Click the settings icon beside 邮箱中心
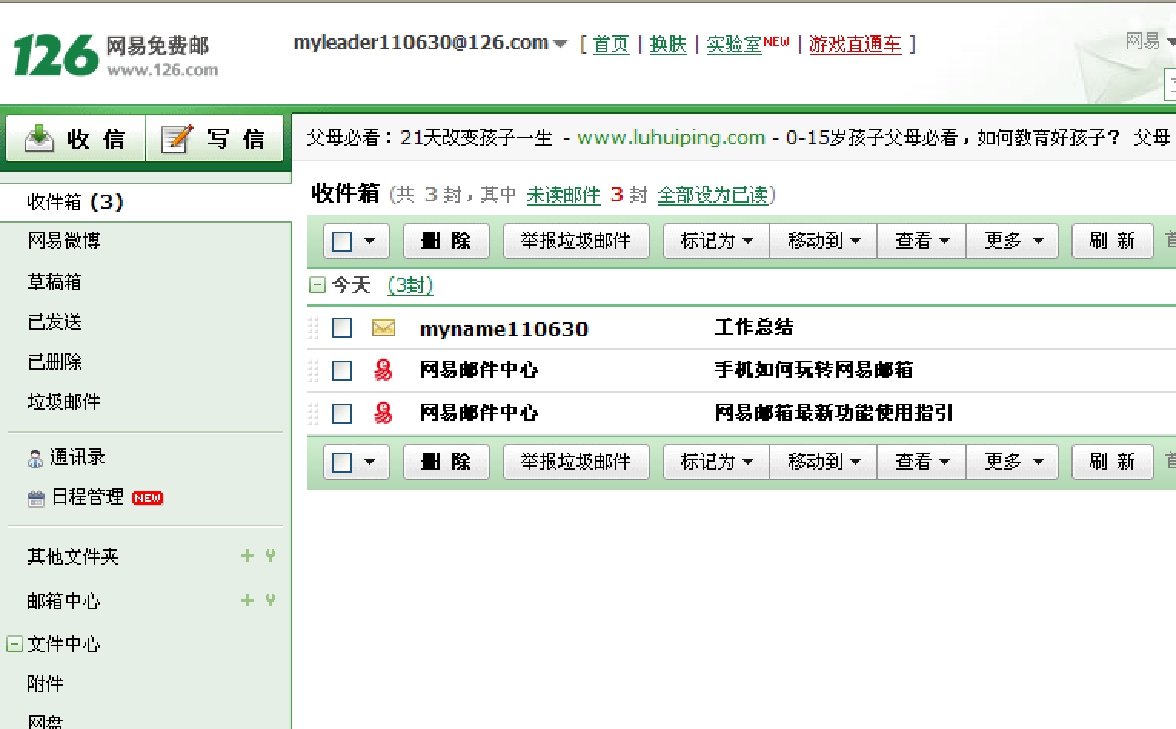This screenshot has width=1176, height=729. tap(271, 600)
